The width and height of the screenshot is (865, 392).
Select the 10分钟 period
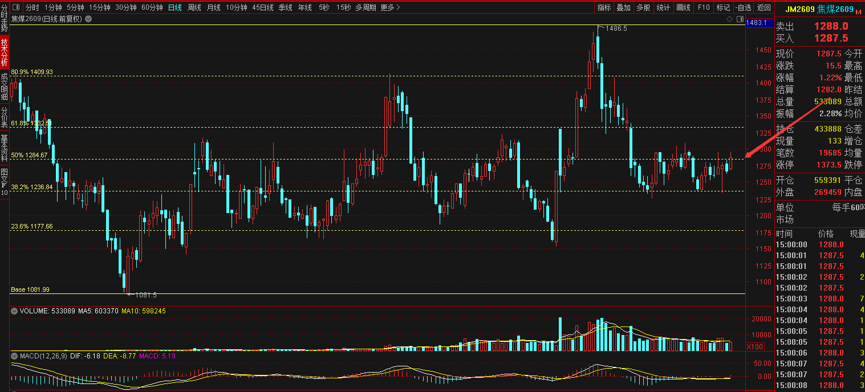(x=236, y=8)
